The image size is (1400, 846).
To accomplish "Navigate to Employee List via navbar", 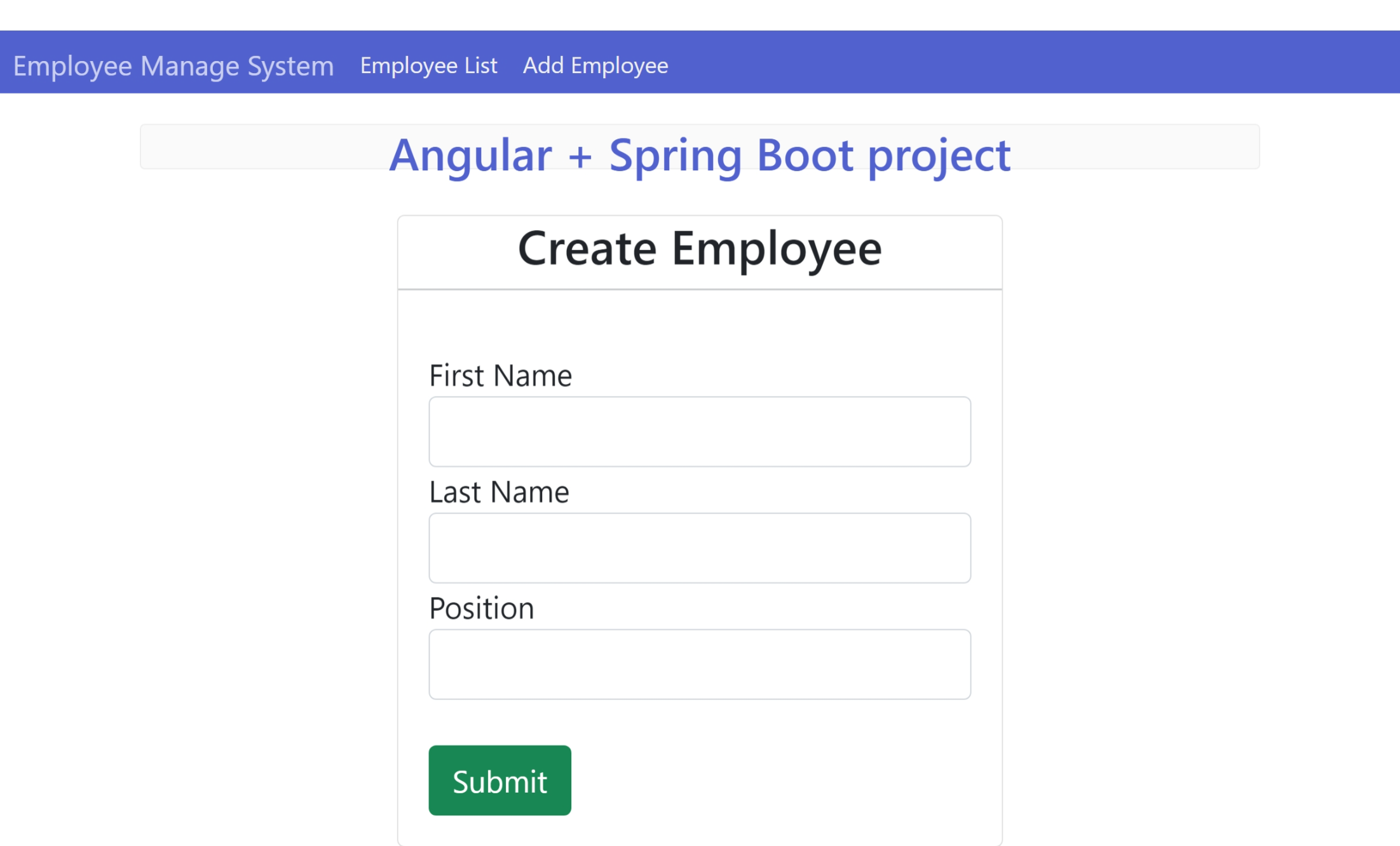I will point(429,65).
